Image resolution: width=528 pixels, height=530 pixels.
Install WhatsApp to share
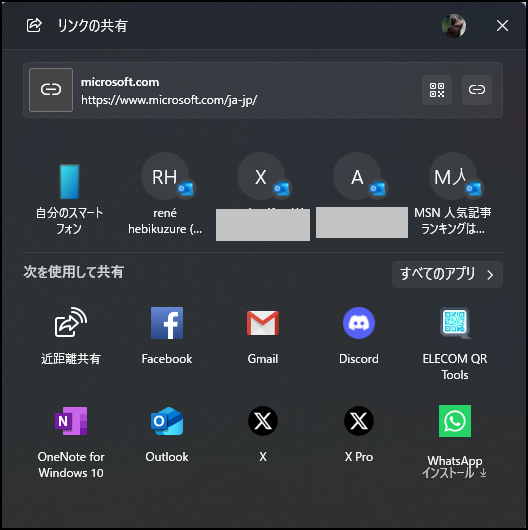point(455,441)
